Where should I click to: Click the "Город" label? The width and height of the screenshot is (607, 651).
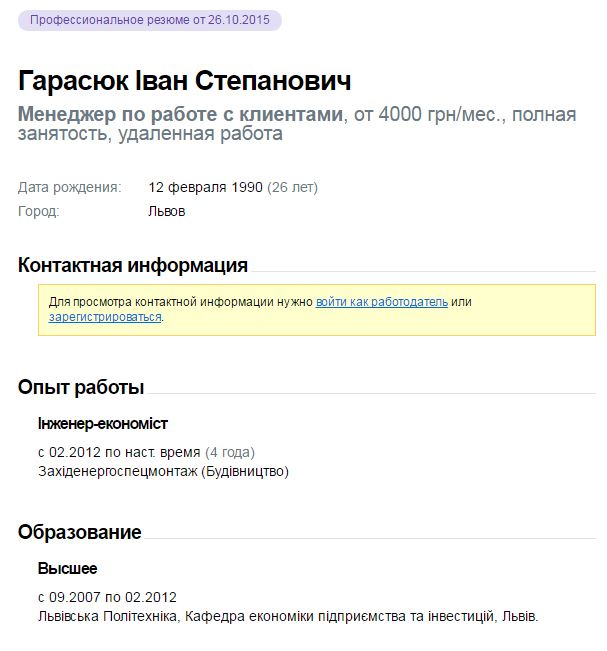tap(39, 211)
